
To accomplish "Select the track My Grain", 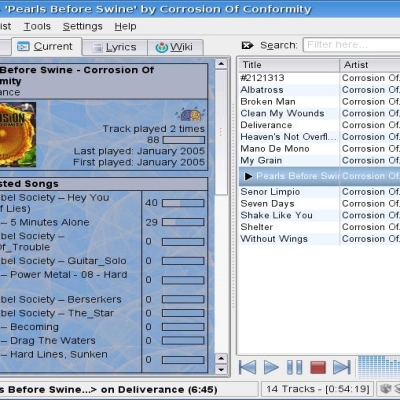I will coord(319,160).
